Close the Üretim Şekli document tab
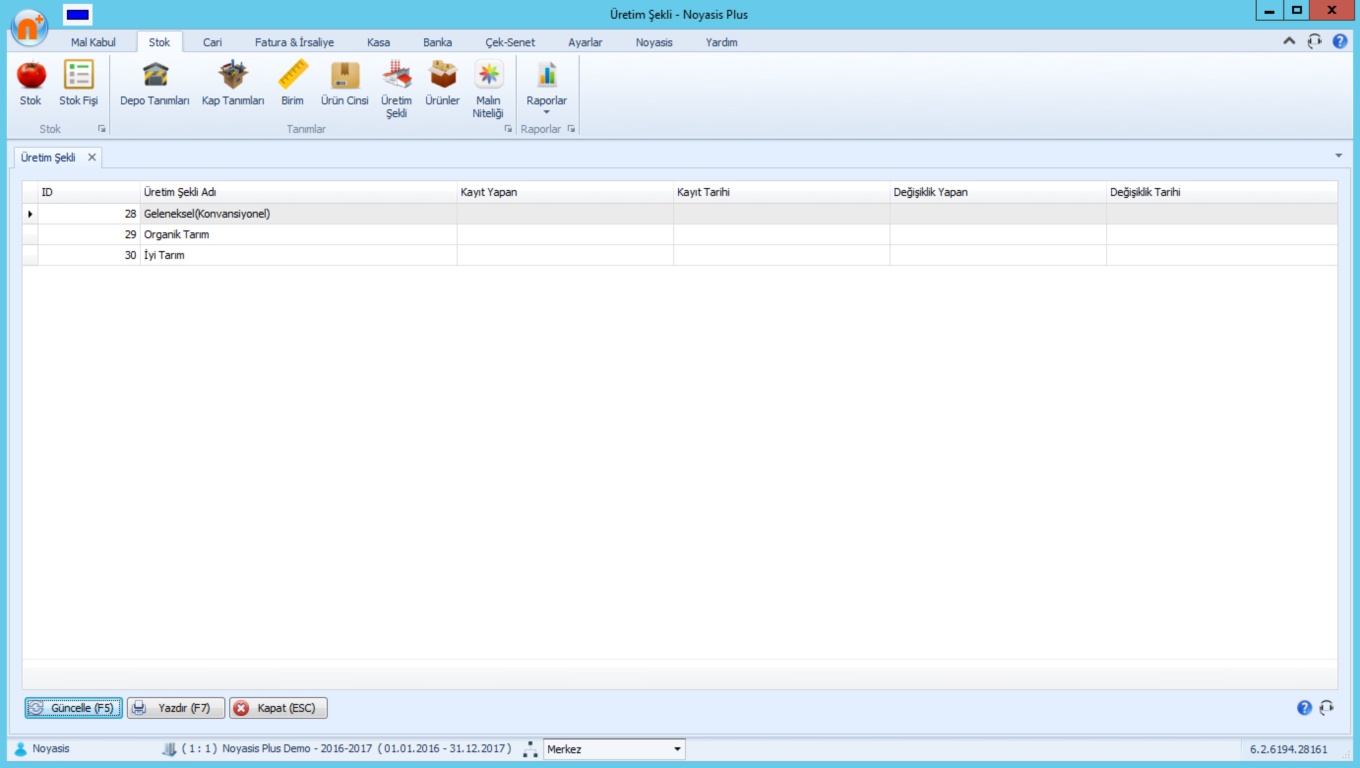1360x768 pixels. click(91, 157)
